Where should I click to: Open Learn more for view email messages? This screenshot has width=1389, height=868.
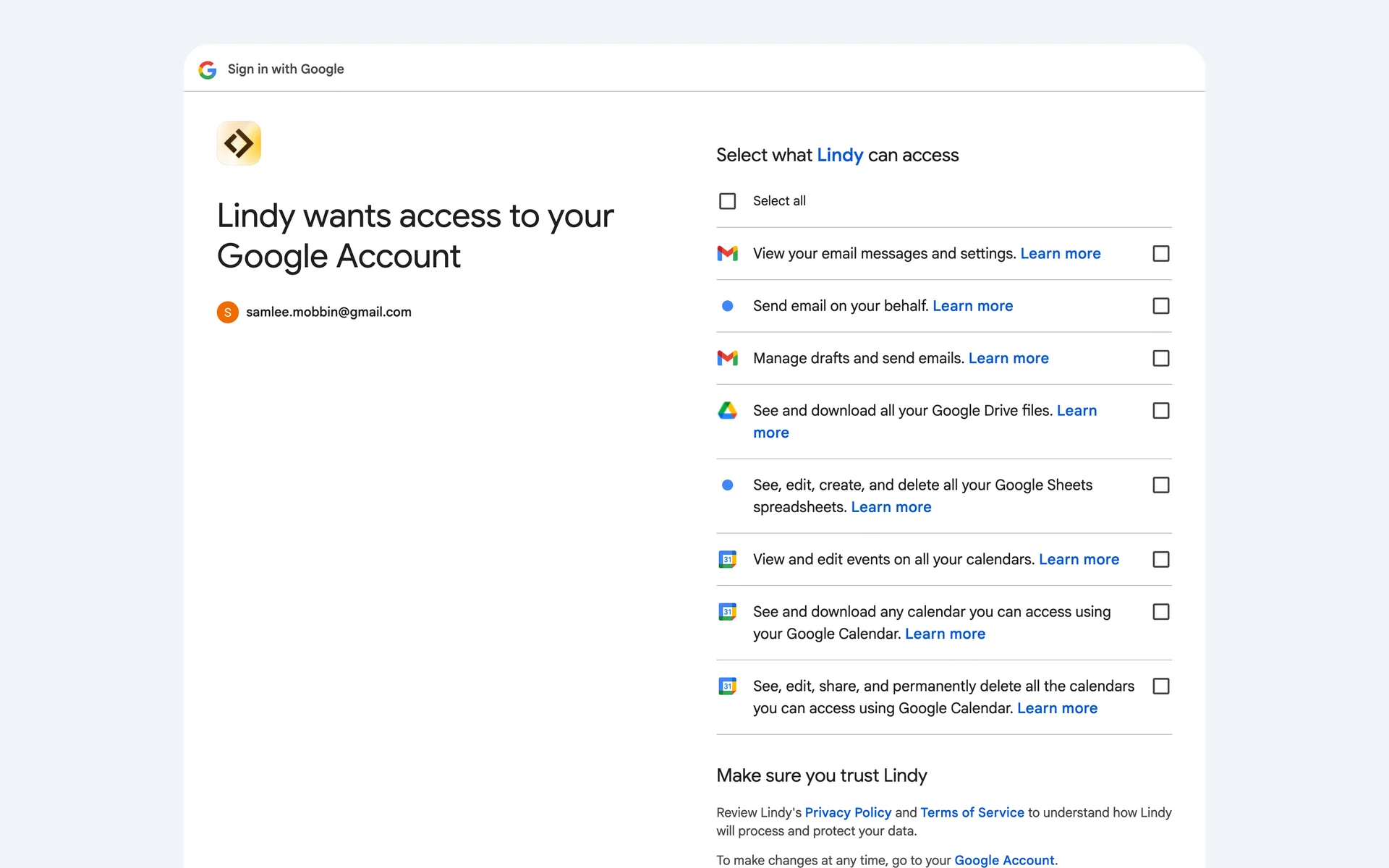point(1060,253)
